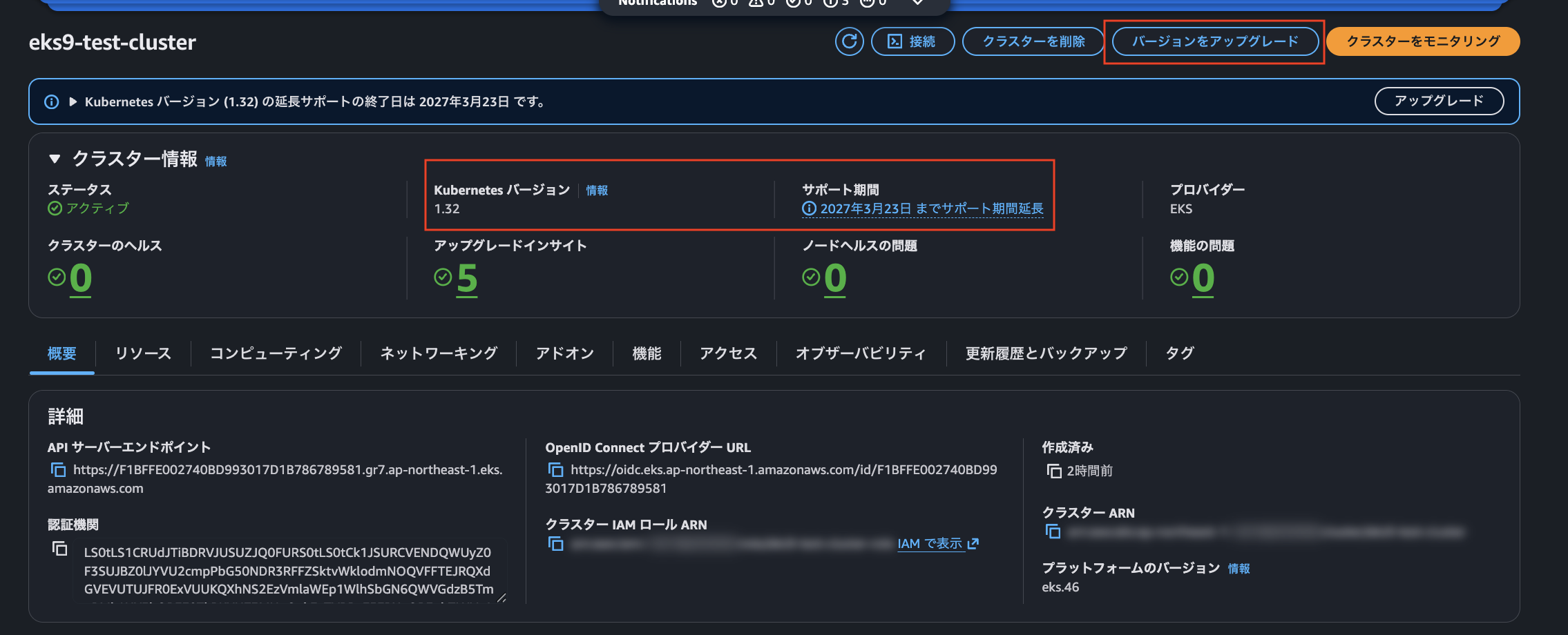Click the green check icon beside アクティブ
This screenshot has width=1568, height=635.
pyautogui.click(x=55, y=208)
